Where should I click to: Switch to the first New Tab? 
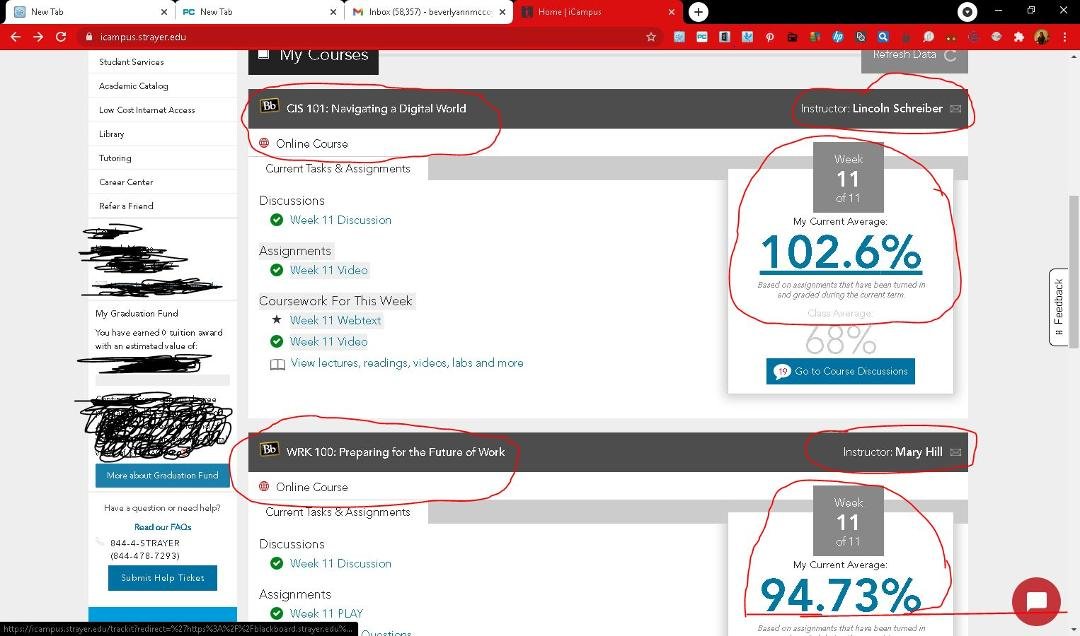click(x=90, y=12)
